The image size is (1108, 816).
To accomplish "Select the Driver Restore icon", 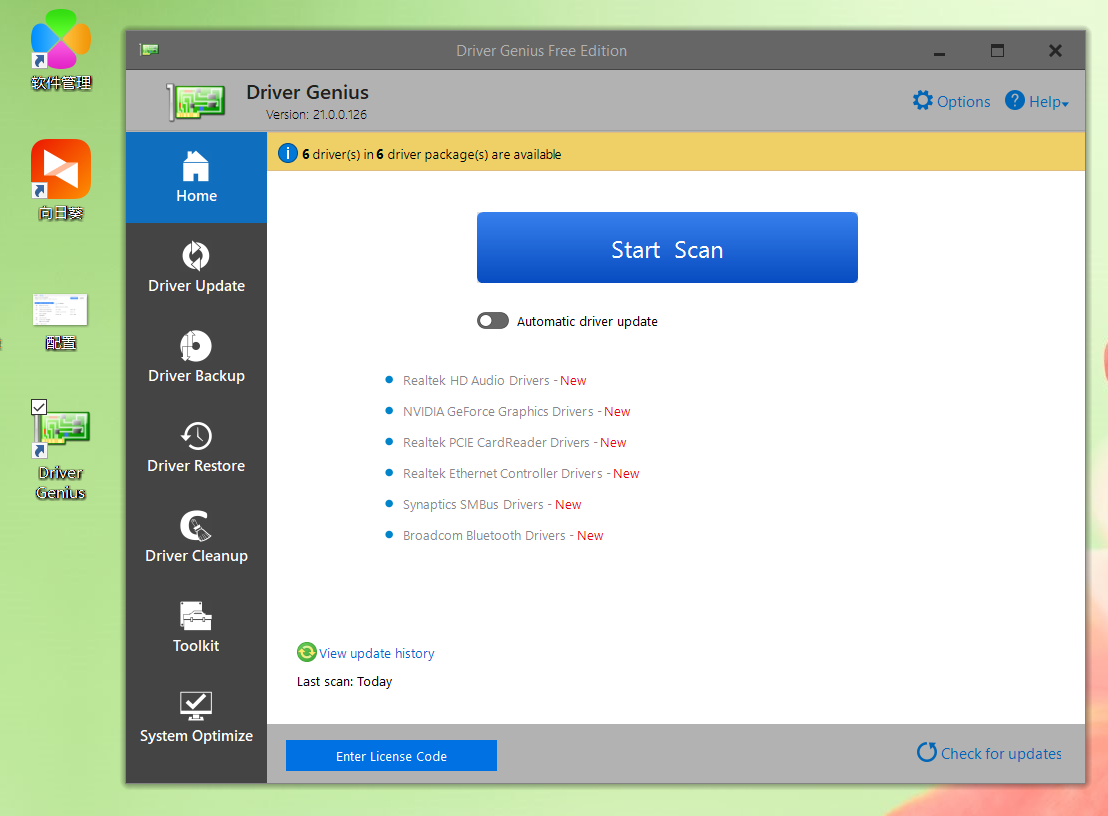I will 196,437.
